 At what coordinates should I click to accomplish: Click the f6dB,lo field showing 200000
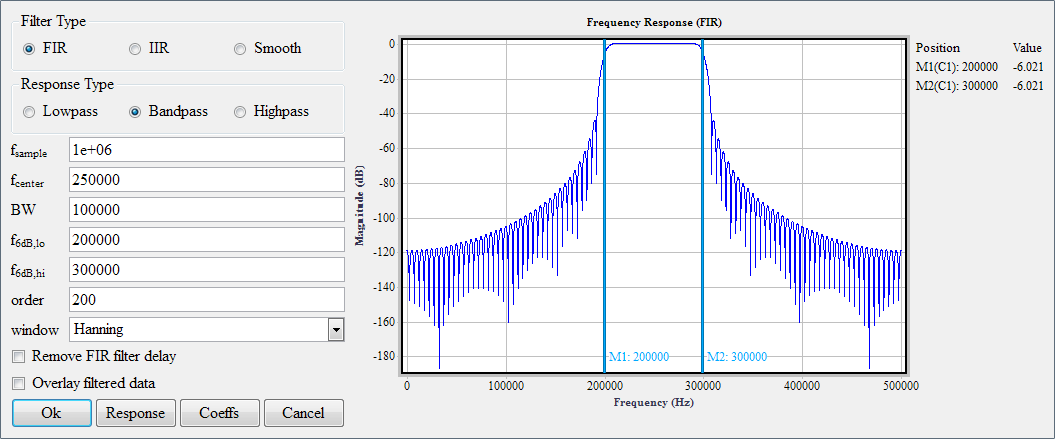point(207,240)
